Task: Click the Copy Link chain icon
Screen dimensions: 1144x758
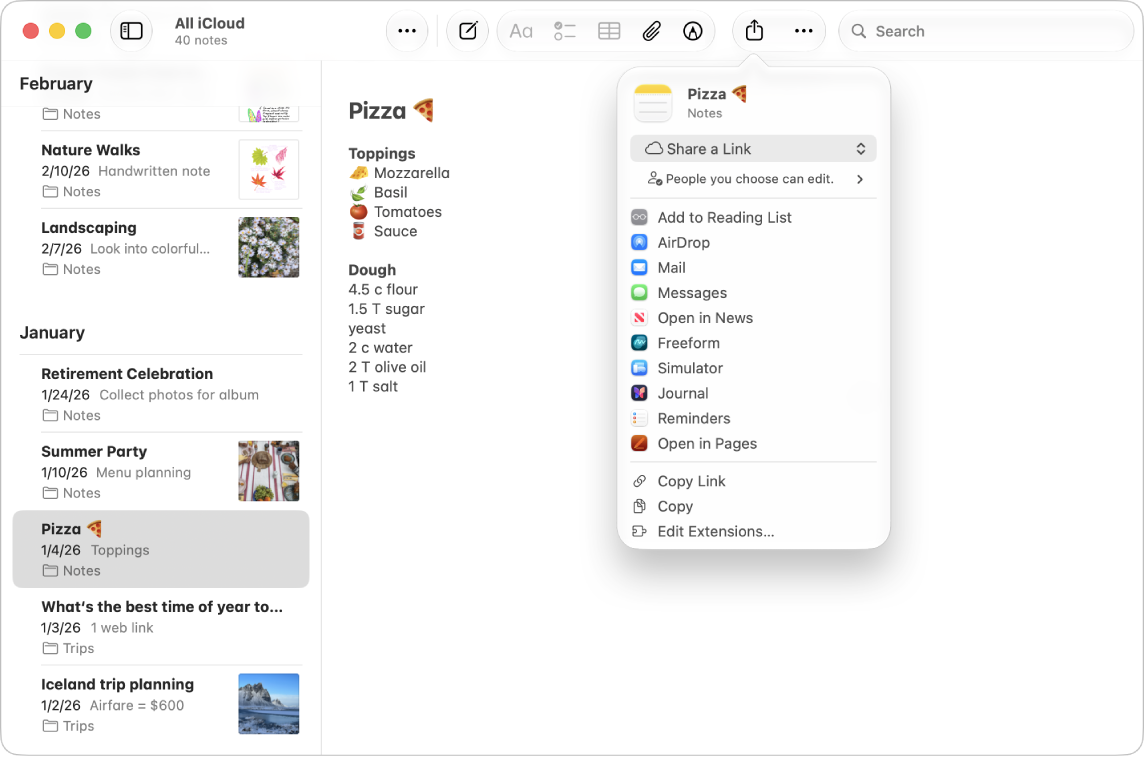Action: click(639, 482)
